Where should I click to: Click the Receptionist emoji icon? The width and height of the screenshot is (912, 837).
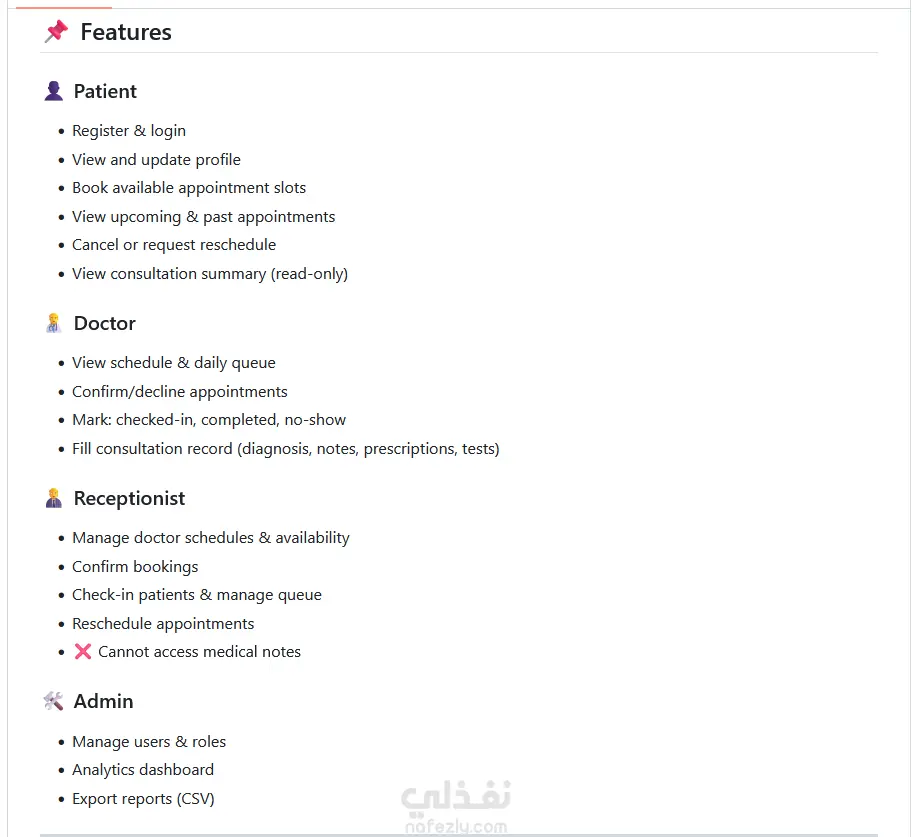click(54, 498)
